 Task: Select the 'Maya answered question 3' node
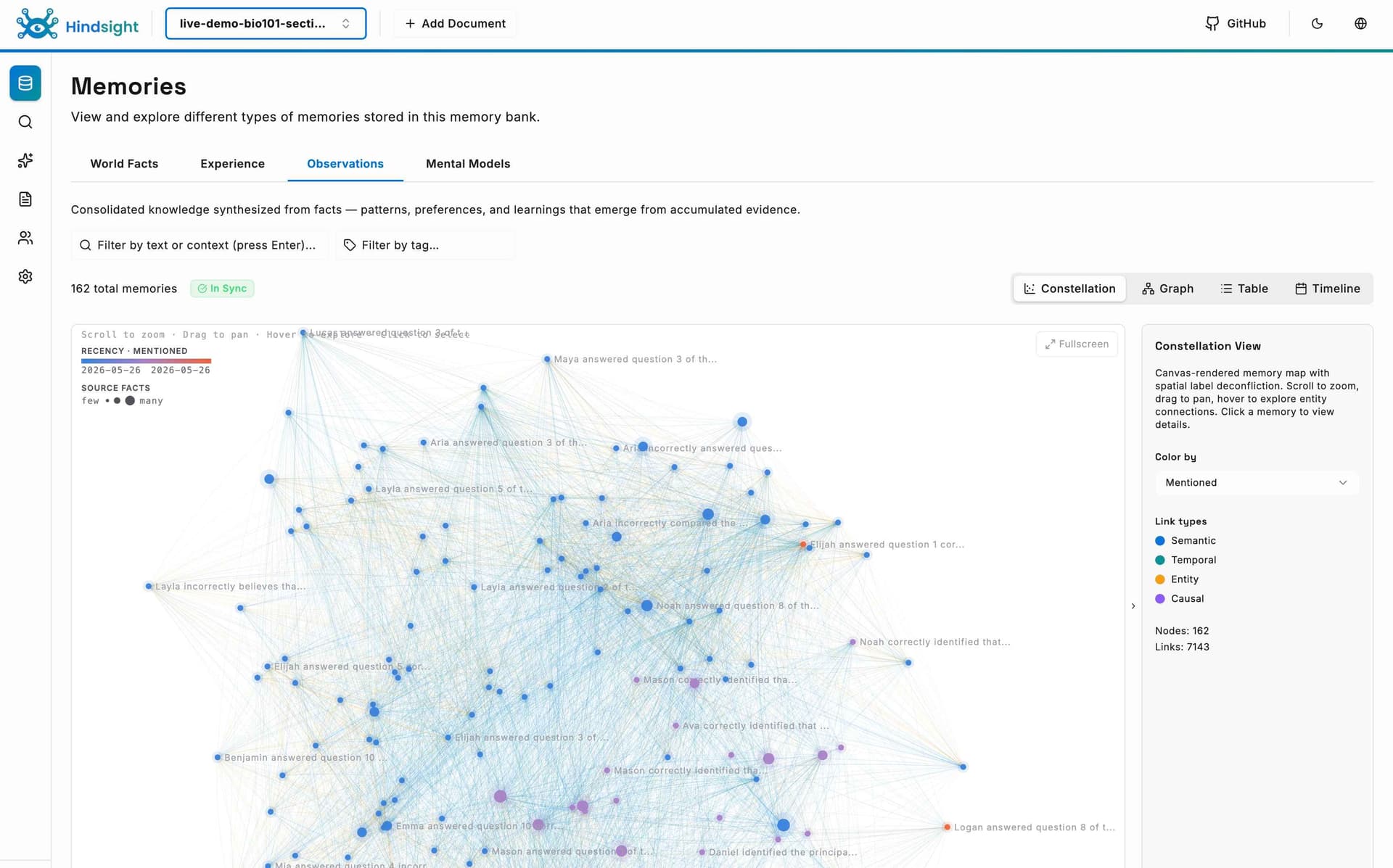[x=547, y=360]
